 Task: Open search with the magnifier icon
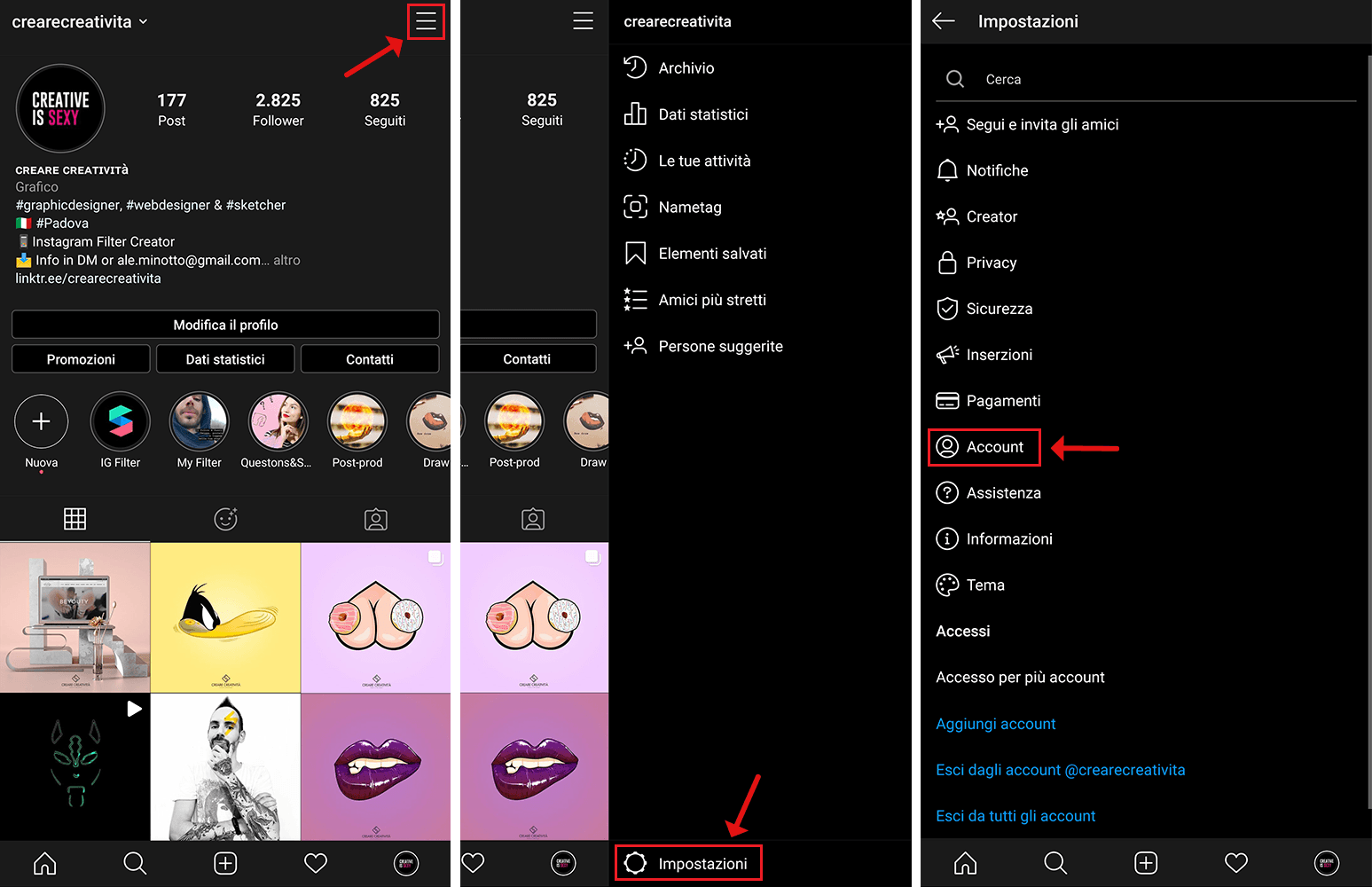point(135,863)
